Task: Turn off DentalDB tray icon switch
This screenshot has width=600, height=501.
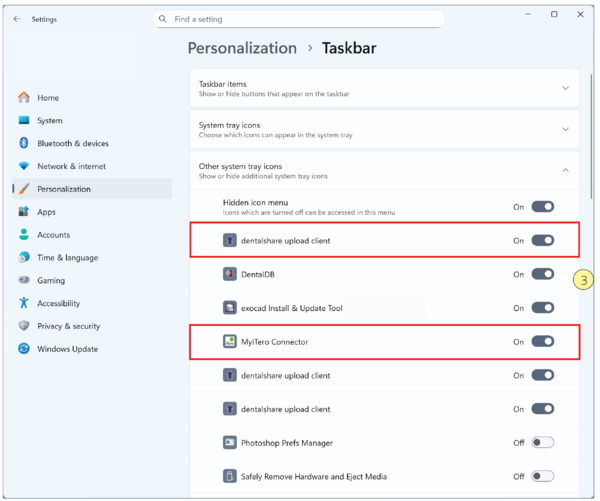Action: [x=543, y=274]
